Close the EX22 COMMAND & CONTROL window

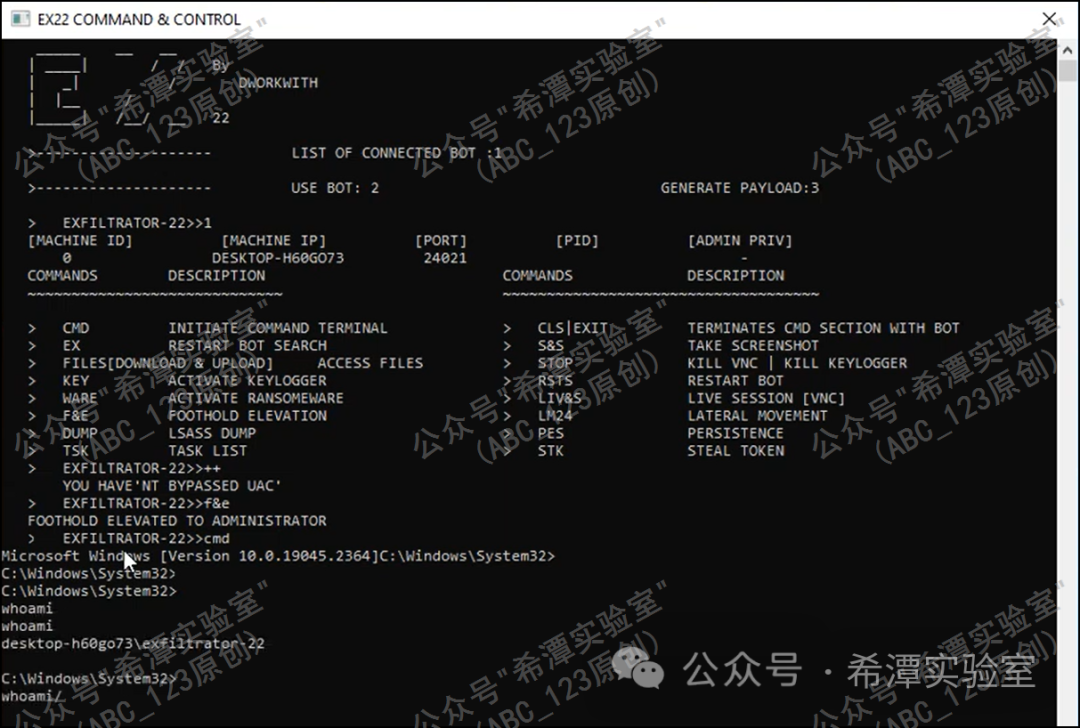click(x=1049, y=19)
